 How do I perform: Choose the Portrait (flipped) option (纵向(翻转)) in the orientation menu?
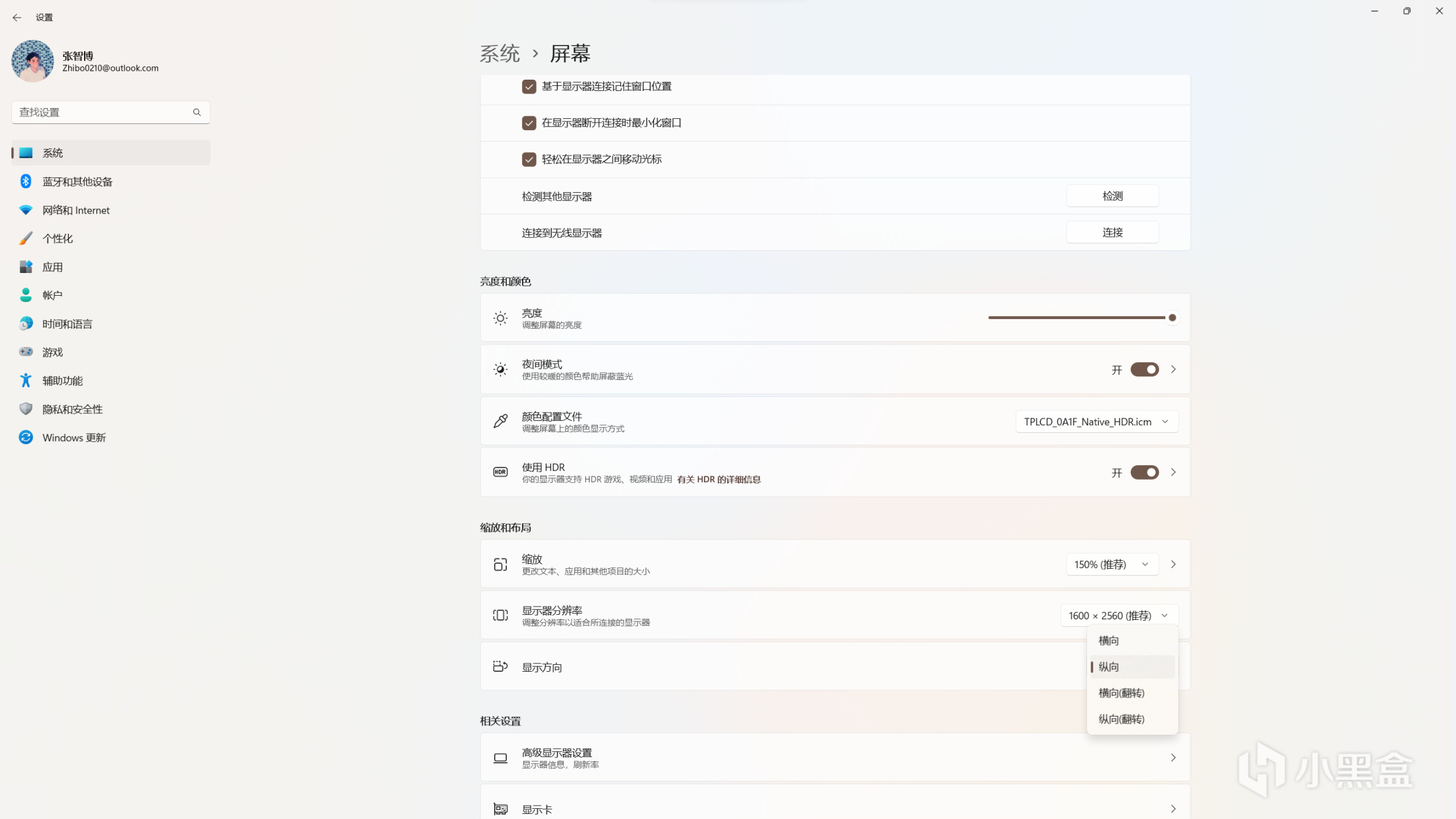[x=1122, y=719]
